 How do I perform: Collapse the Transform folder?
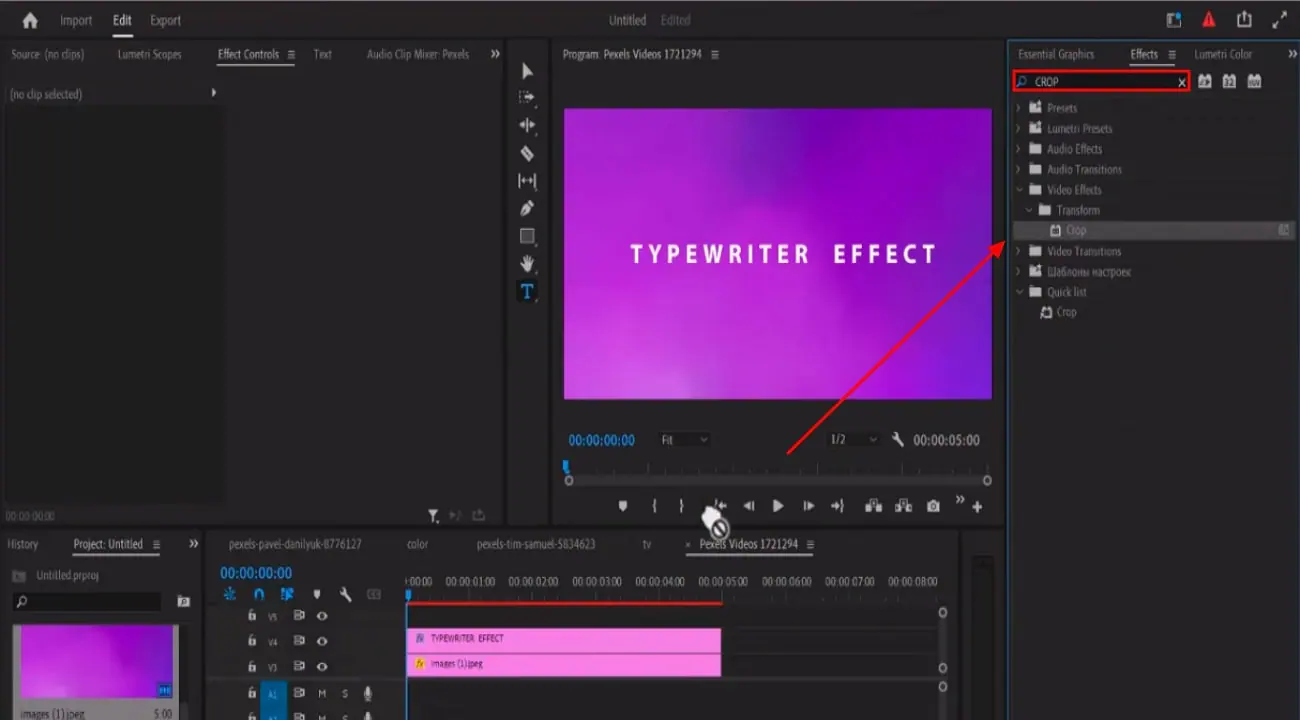1029,210
